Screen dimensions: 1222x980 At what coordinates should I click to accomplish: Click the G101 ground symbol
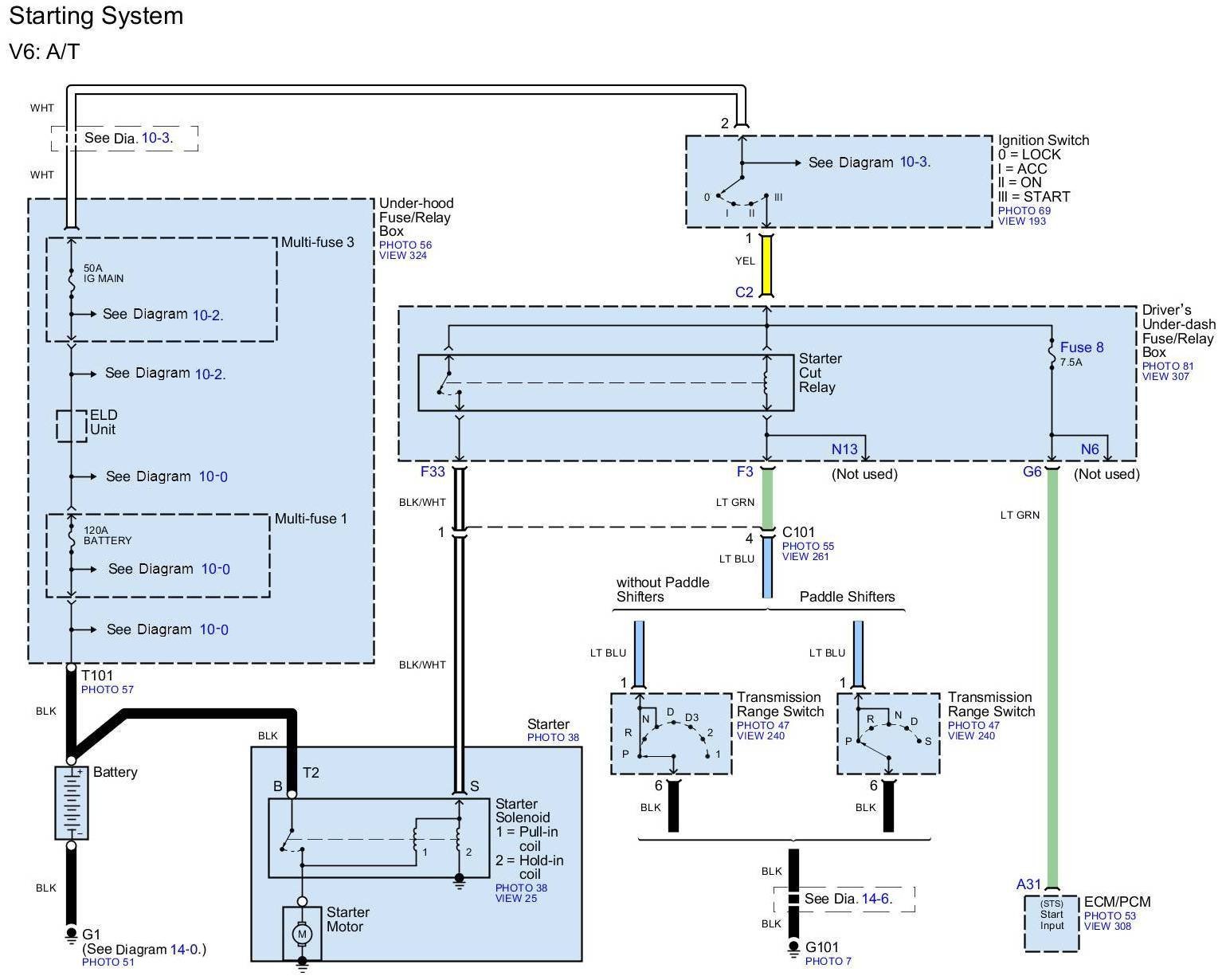tap(793, 947)
